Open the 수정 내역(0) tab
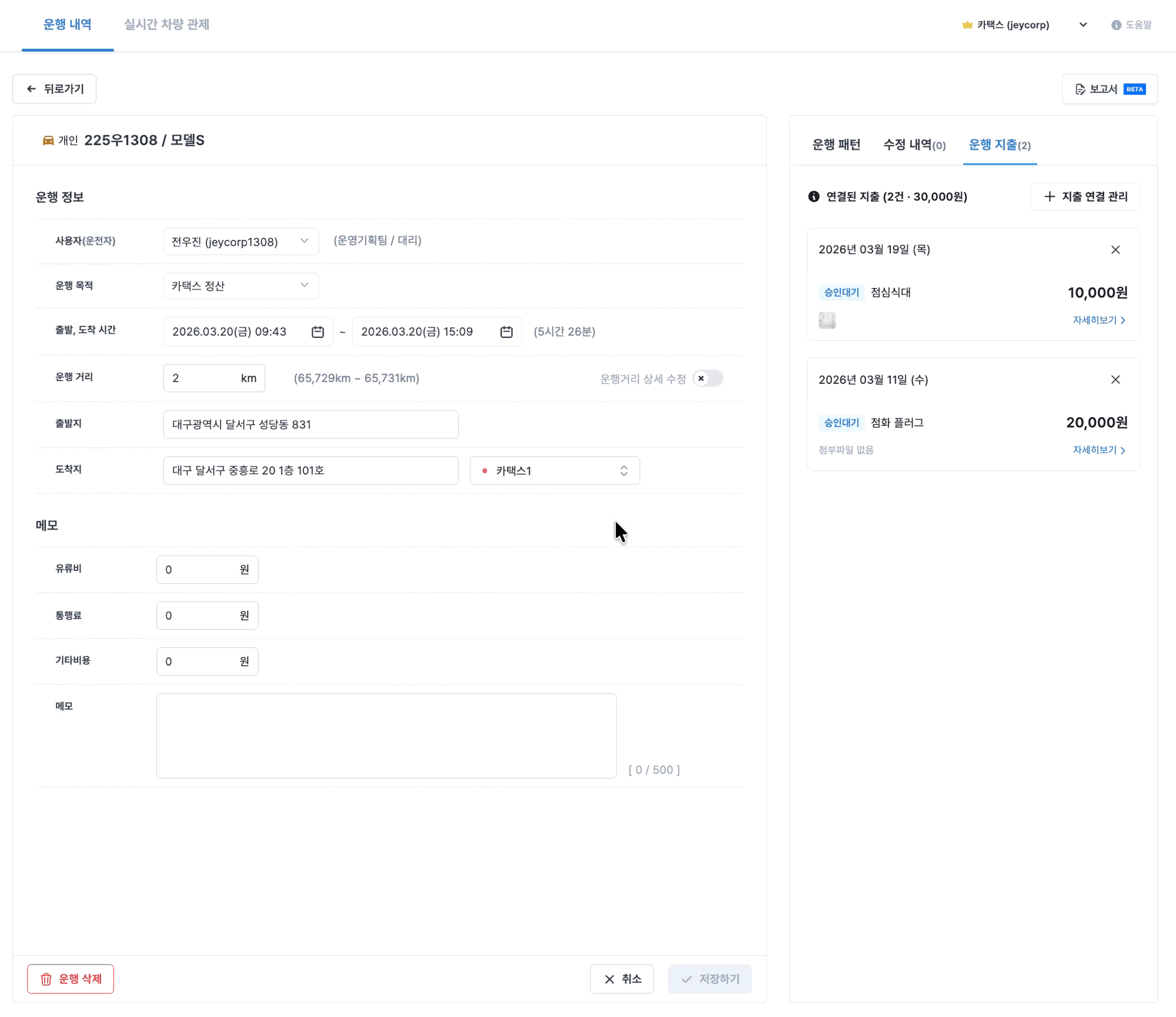Image resolution: width=1176 pixels, height=1017 pixels. click(x=914, y=145)
